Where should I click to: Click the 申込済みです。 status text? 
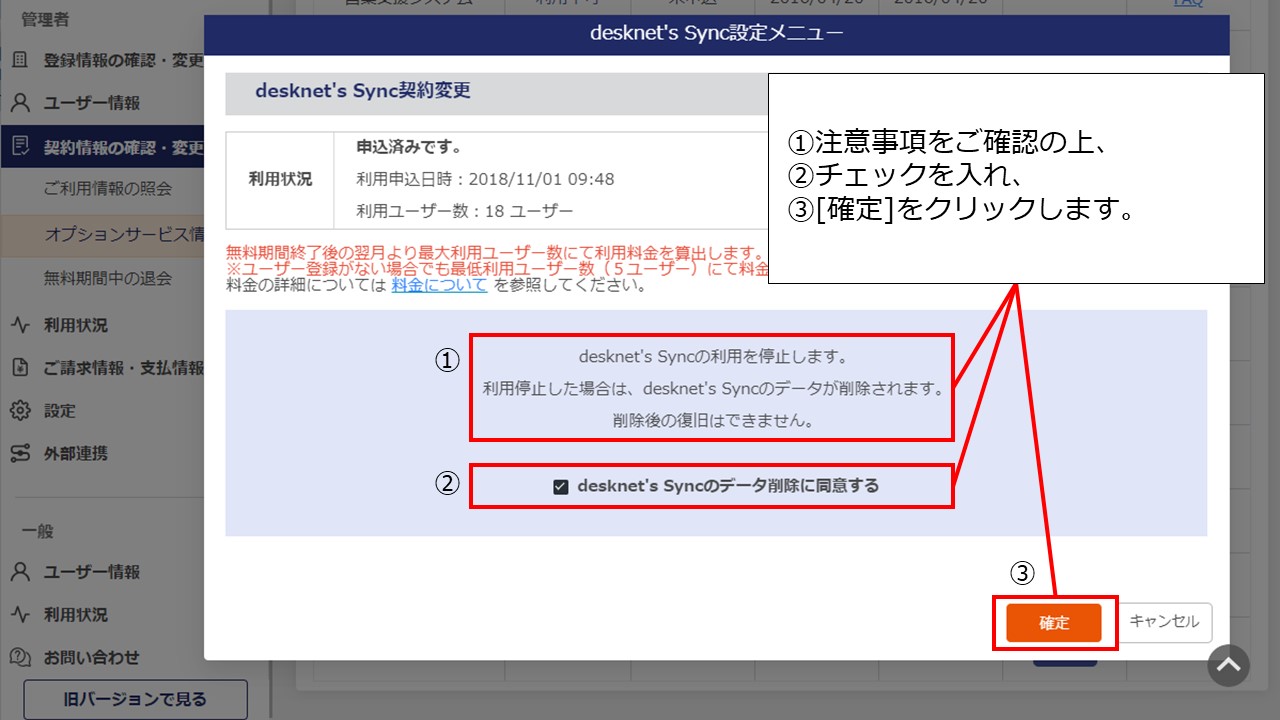[x=409, y=147]
